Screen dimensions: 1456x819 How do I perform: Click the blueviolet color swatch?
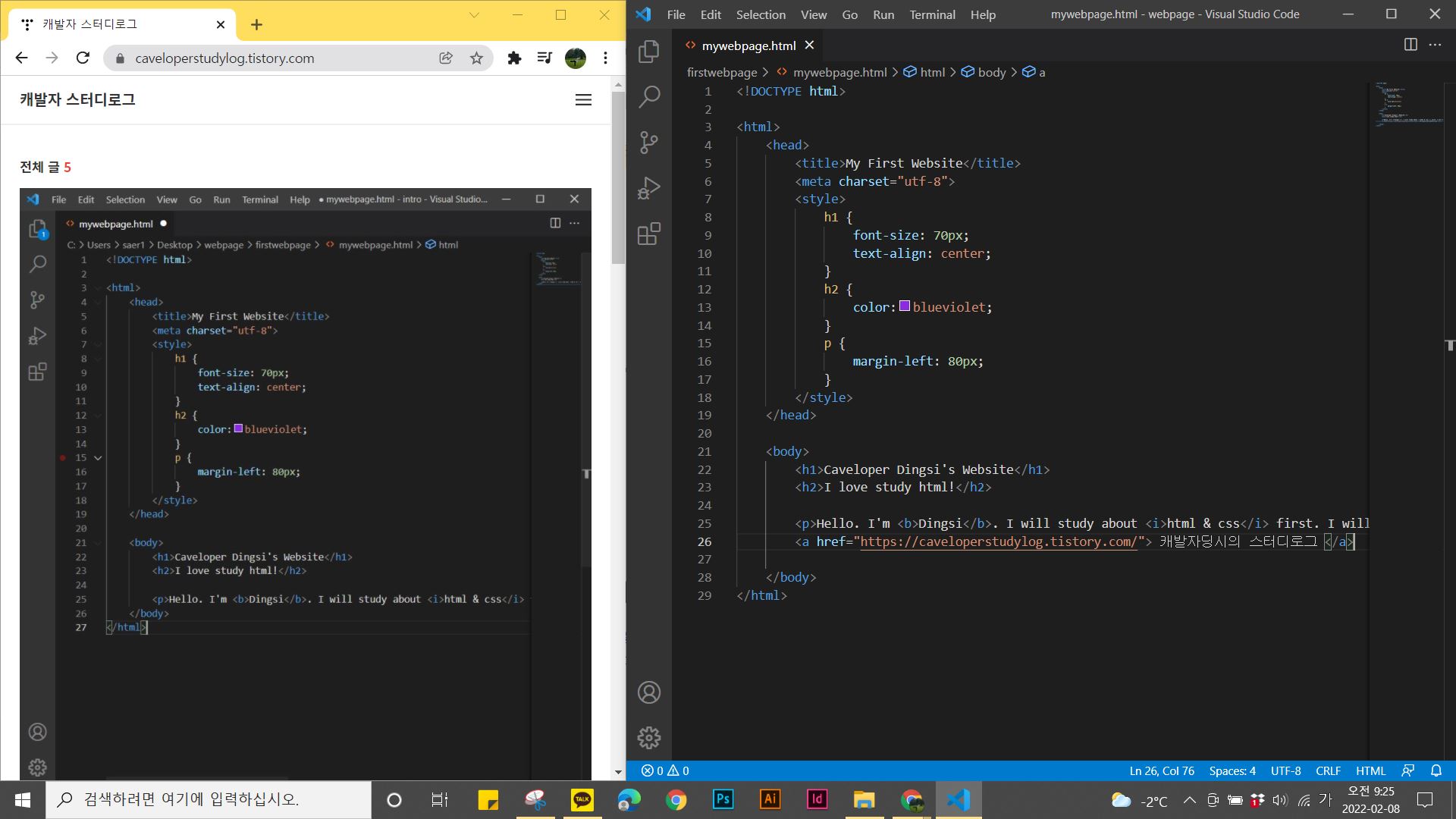tap(905, 306)
